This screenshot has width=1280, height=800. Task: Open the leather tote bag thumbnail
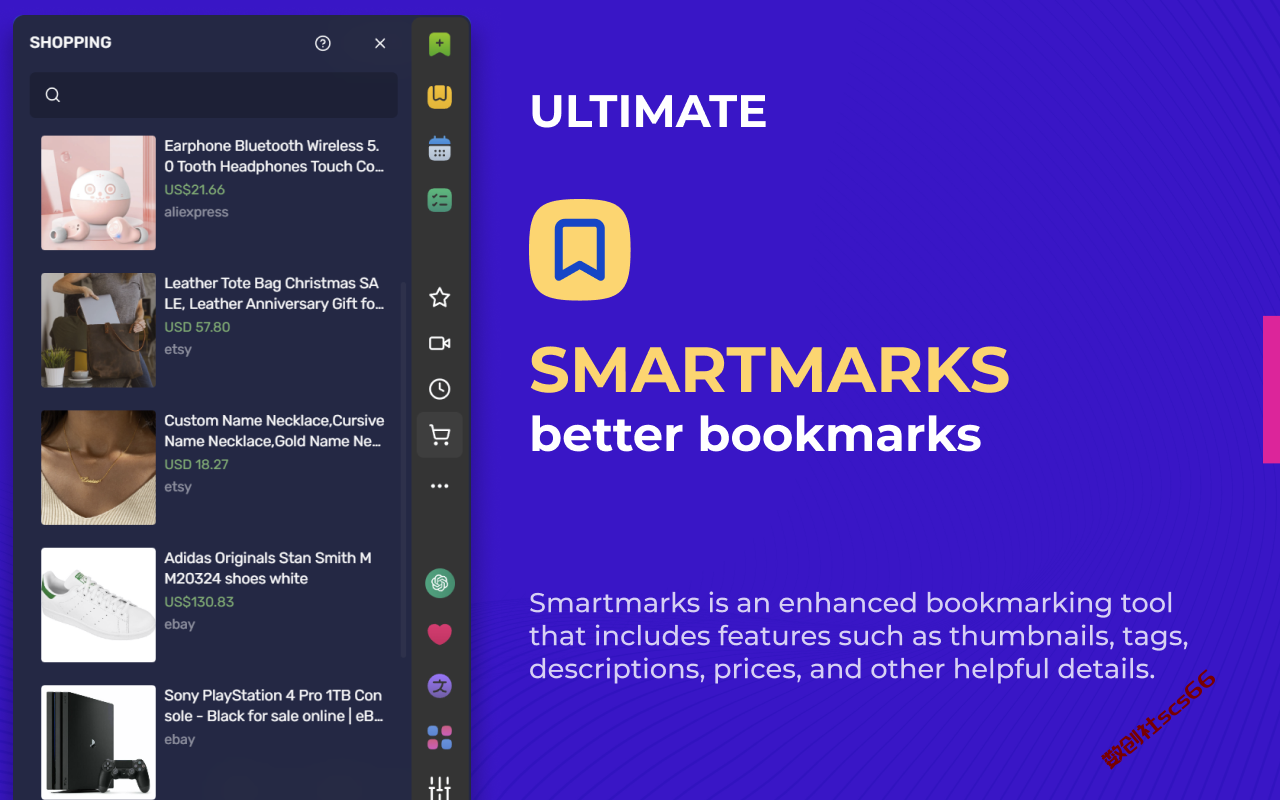point(98,330)
